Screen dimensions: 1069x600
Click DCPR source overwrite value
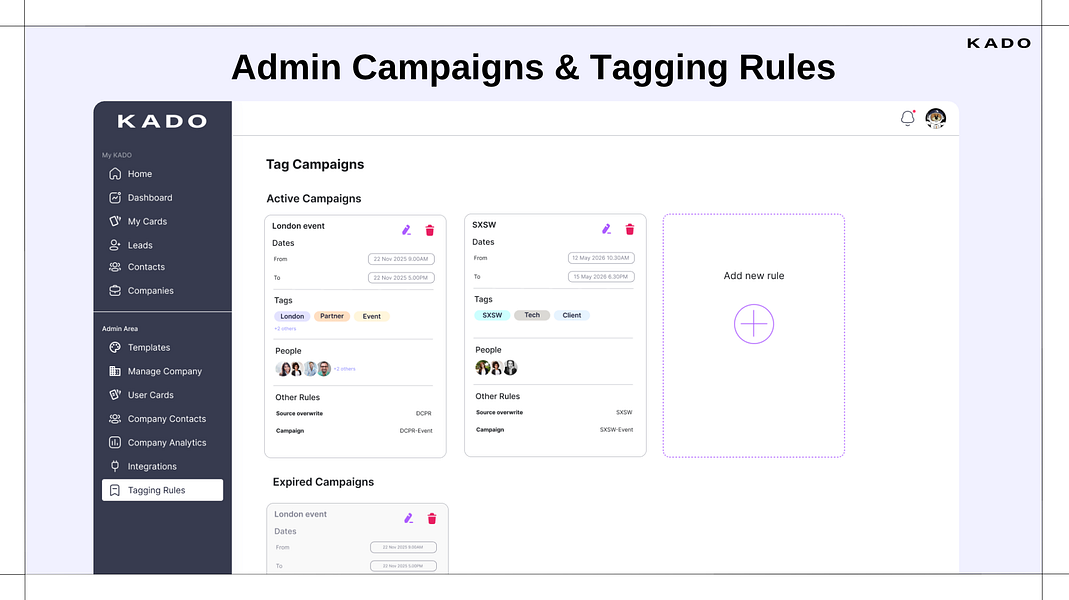[x=423, y=414]
